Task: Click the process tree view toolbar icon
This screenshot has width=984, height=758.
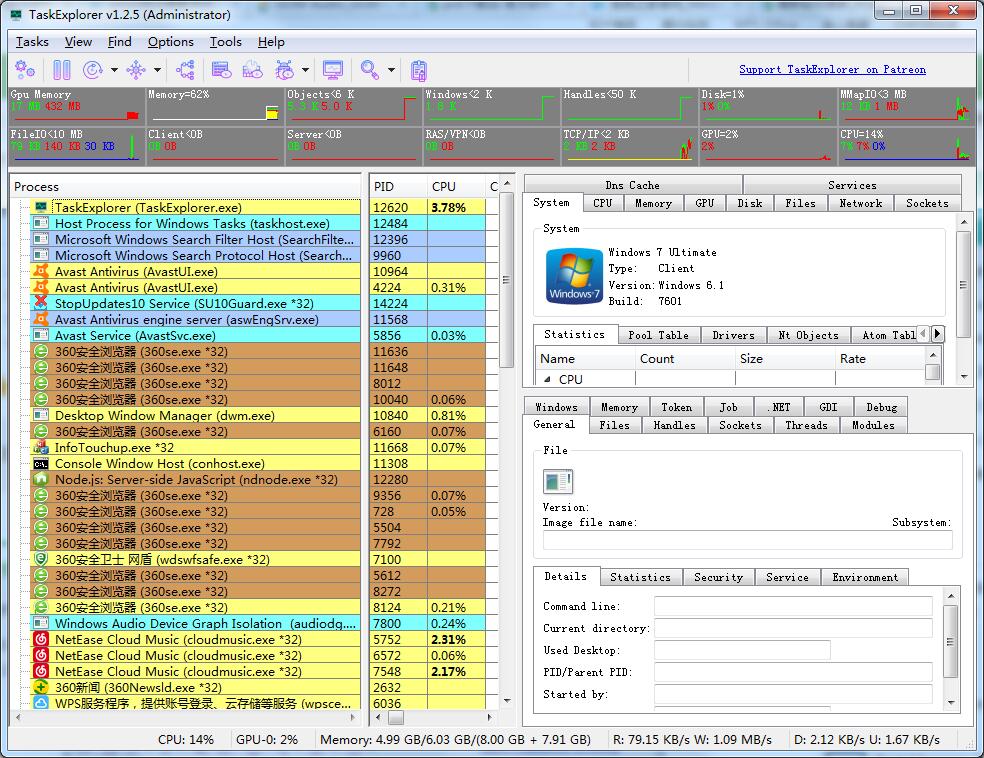Action: (x=186, y=70)
